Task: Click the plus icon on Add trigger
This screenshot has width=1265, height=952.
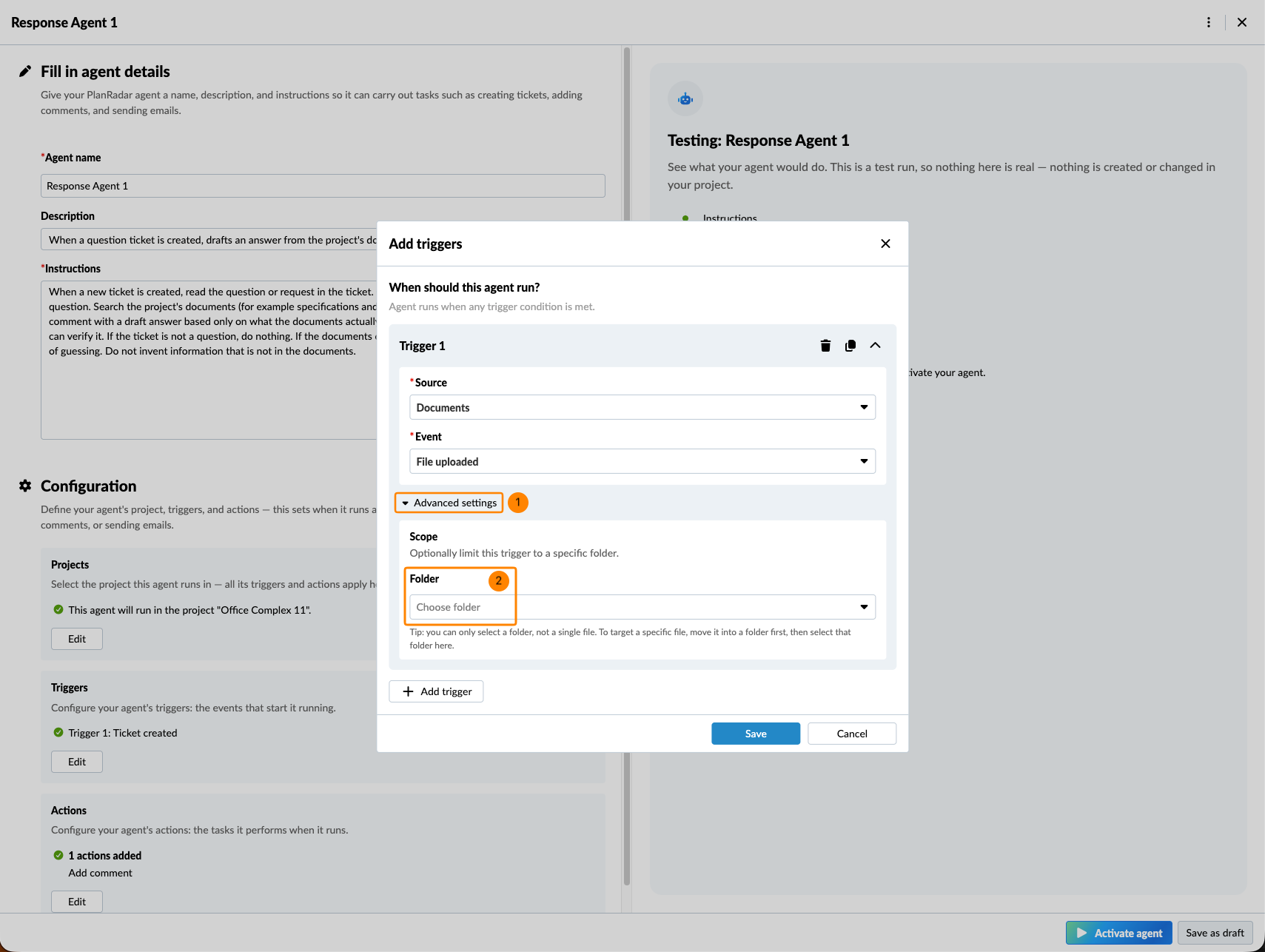Action: pos(408,691)
